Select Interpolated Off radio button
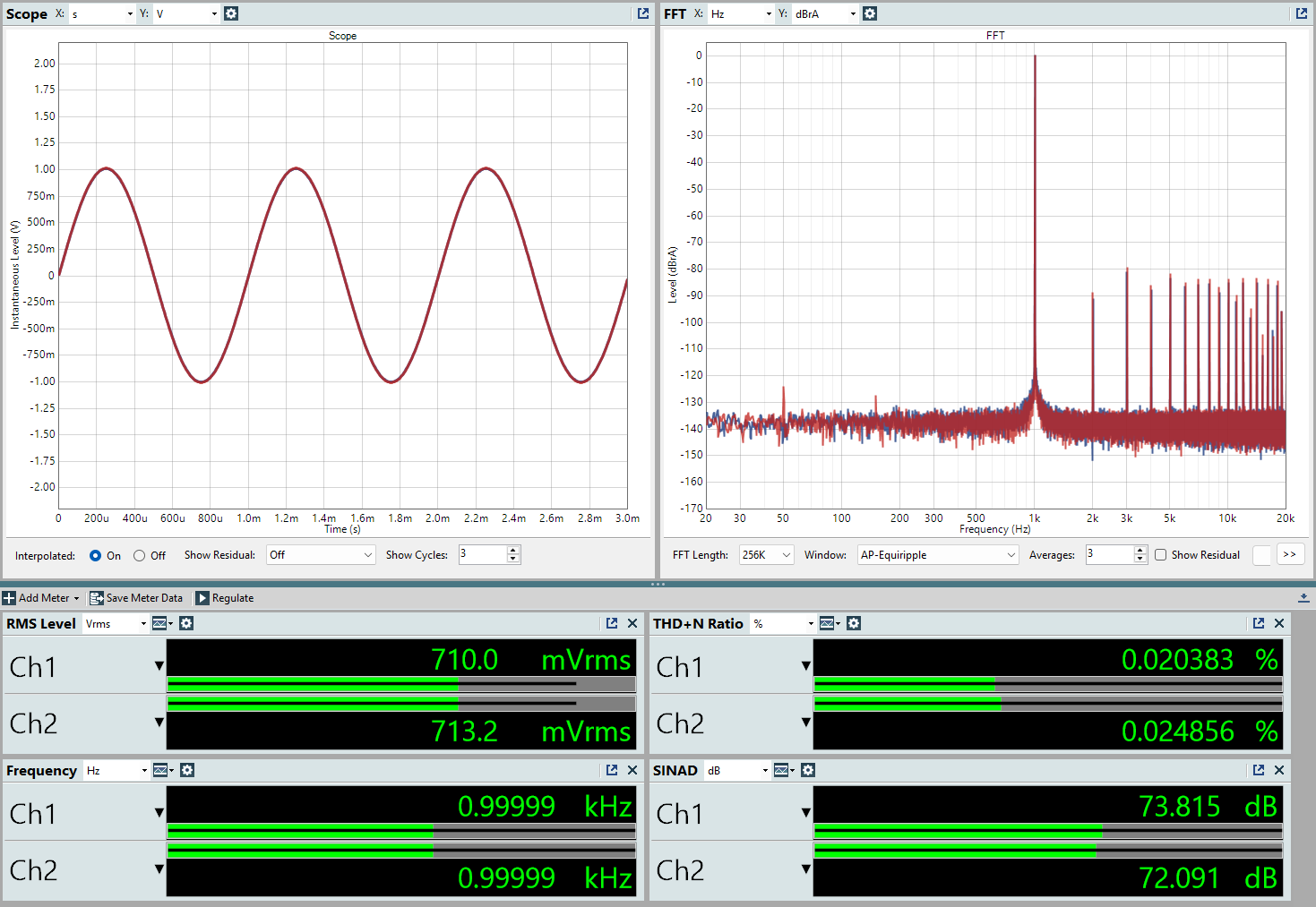The height and width of the screenshot is (907, 1316). [x=140, y=555]
